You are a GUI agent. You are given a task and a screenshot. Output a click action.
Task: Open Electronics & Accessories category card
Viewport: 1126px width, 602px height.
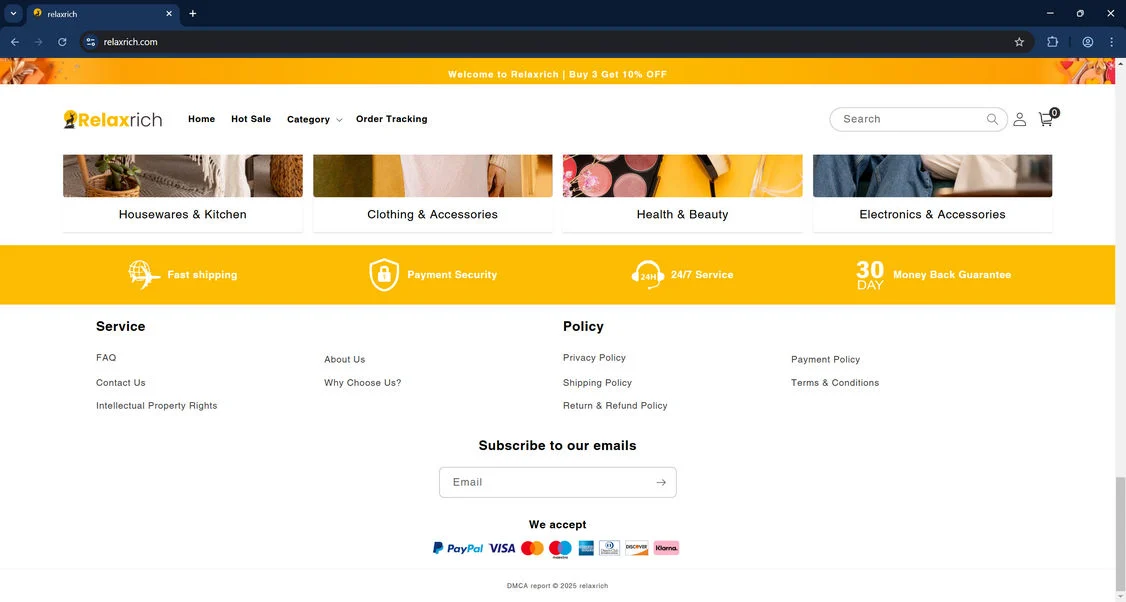tap(932, 193)
